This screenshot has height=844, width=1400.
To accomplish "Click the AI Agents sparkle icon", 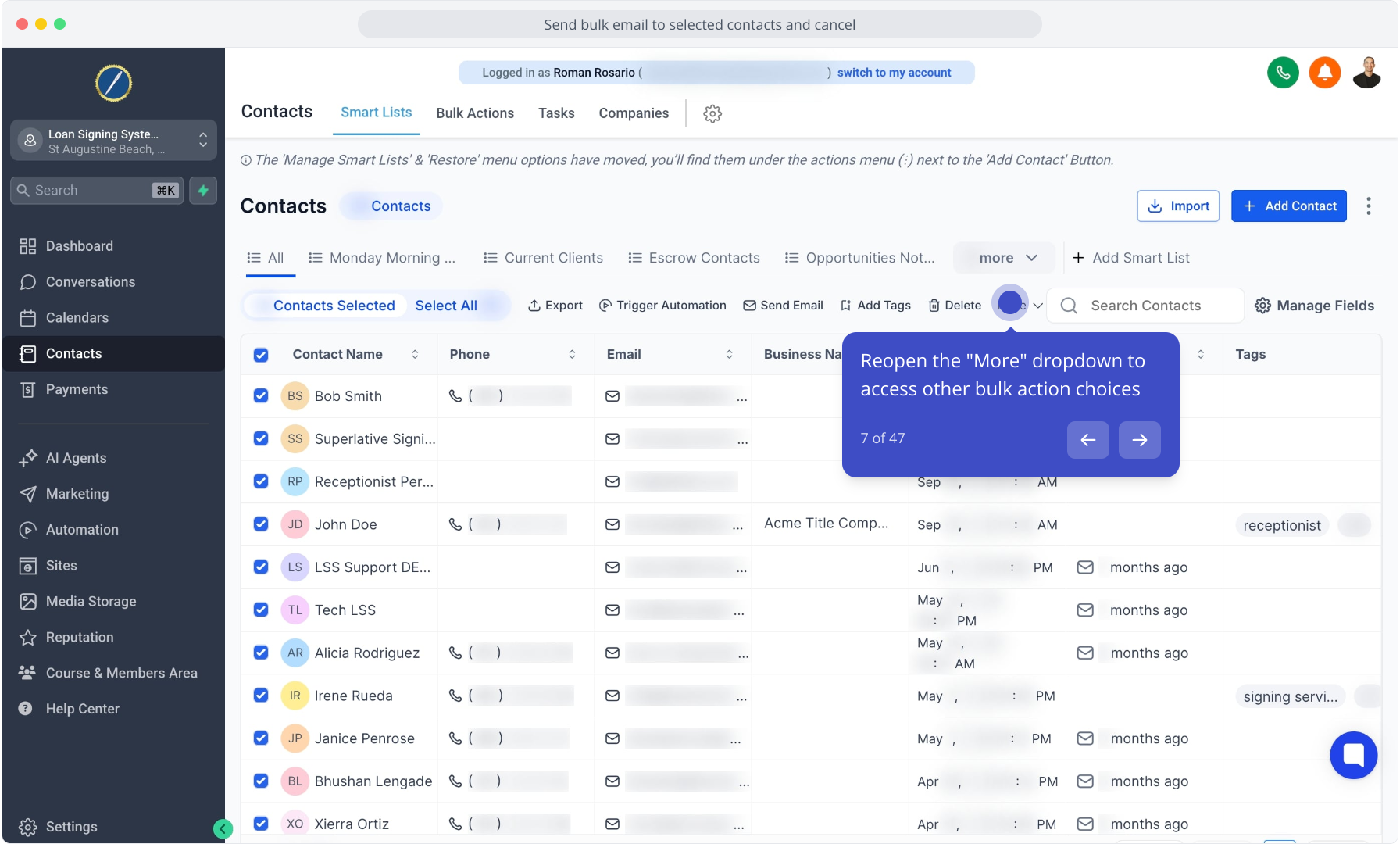I will 28,458.
